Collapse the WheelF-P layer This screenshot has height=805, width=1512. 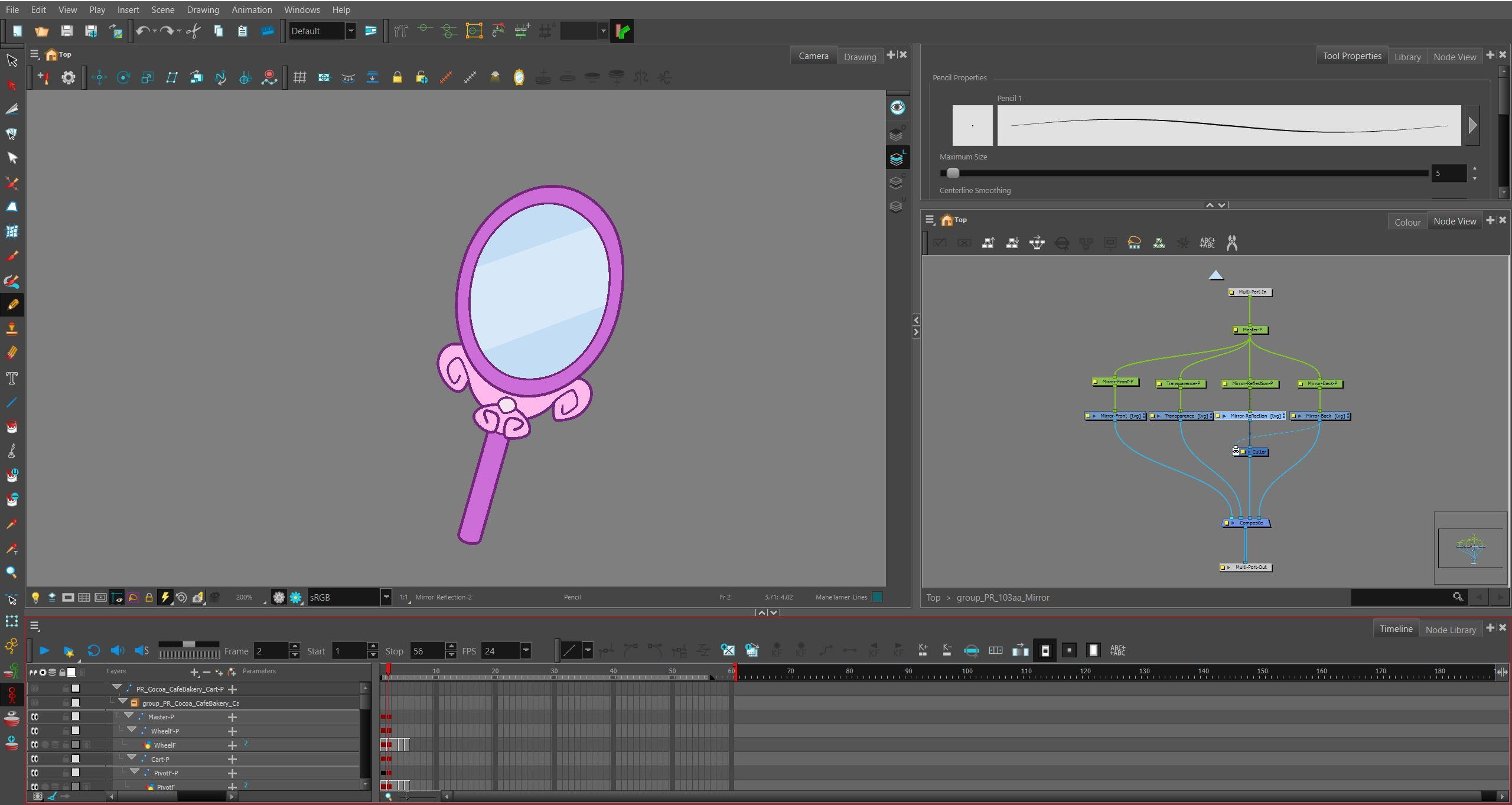click(132, 730)
